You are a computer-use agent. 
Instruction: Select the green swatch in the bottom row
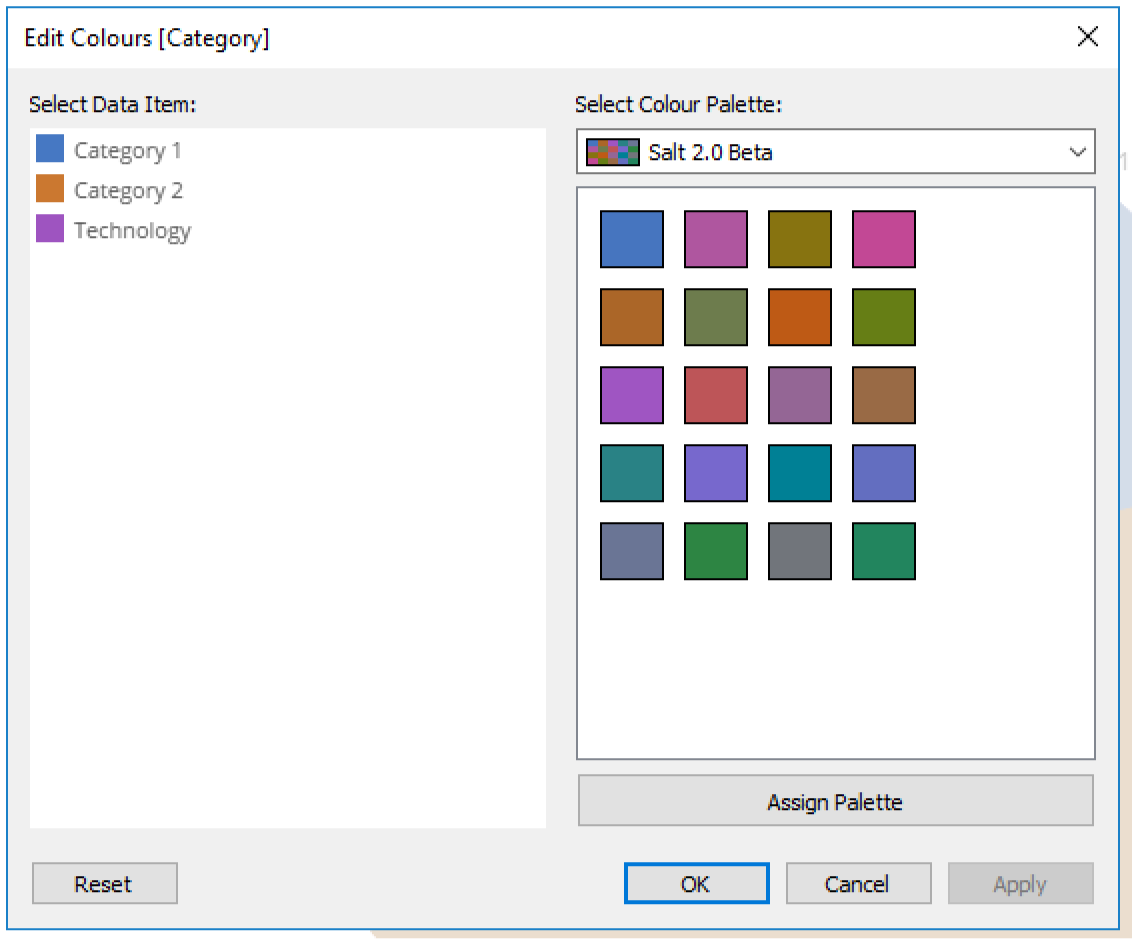(715, 551)
